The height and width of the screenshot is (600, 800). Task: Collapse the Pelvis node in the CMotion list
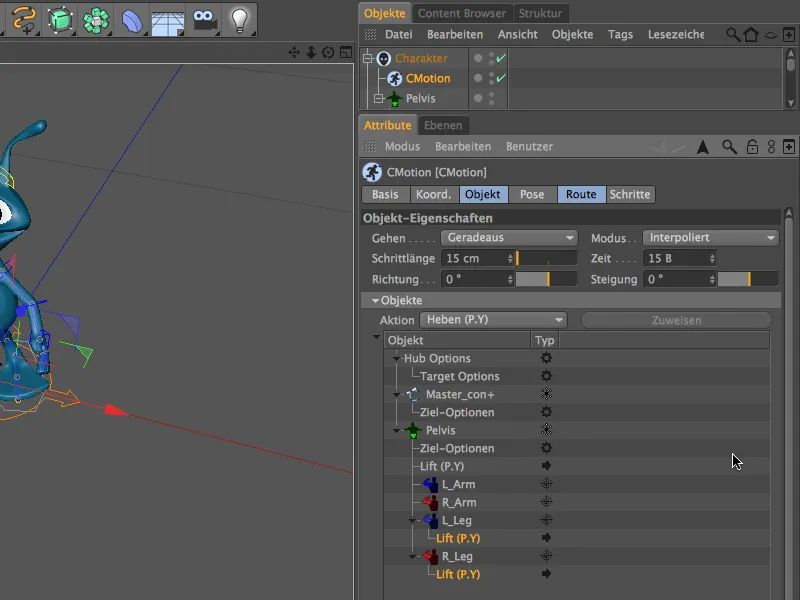coord(396,431)
